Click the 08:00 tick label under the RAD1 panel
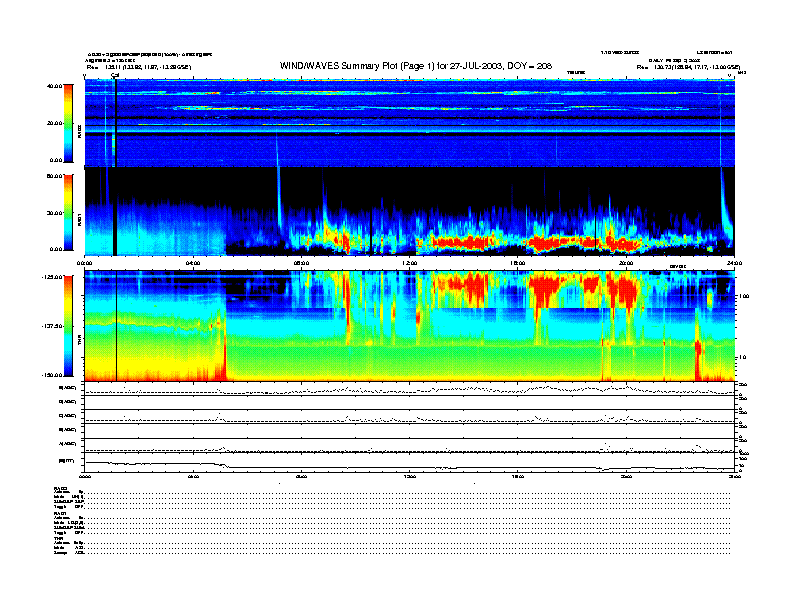The height and width of the screenshot is (612, 792). [301, 263]
